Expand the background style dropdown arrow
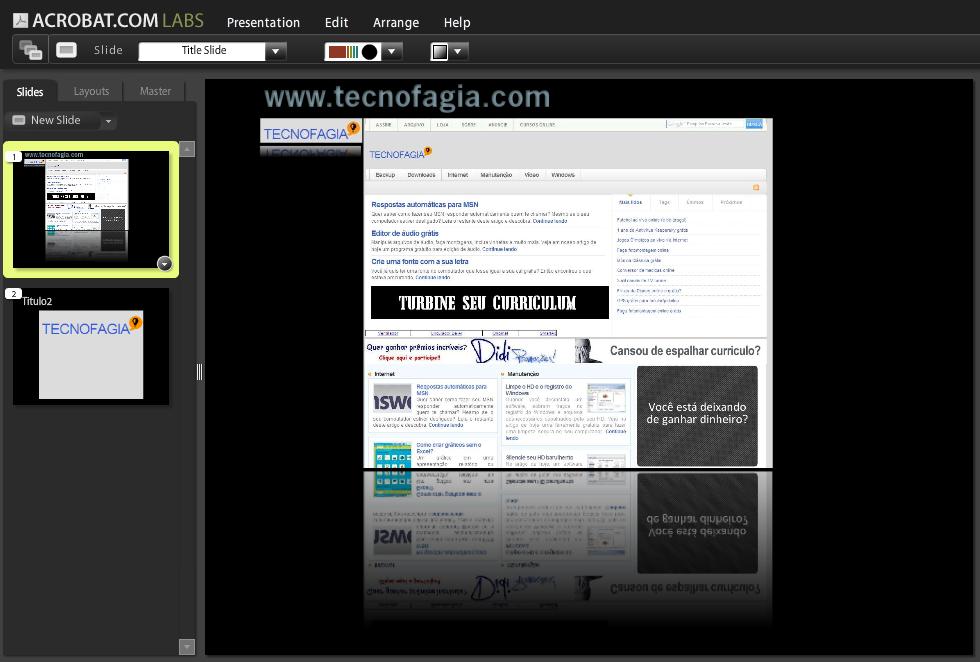 pos(458,51)
